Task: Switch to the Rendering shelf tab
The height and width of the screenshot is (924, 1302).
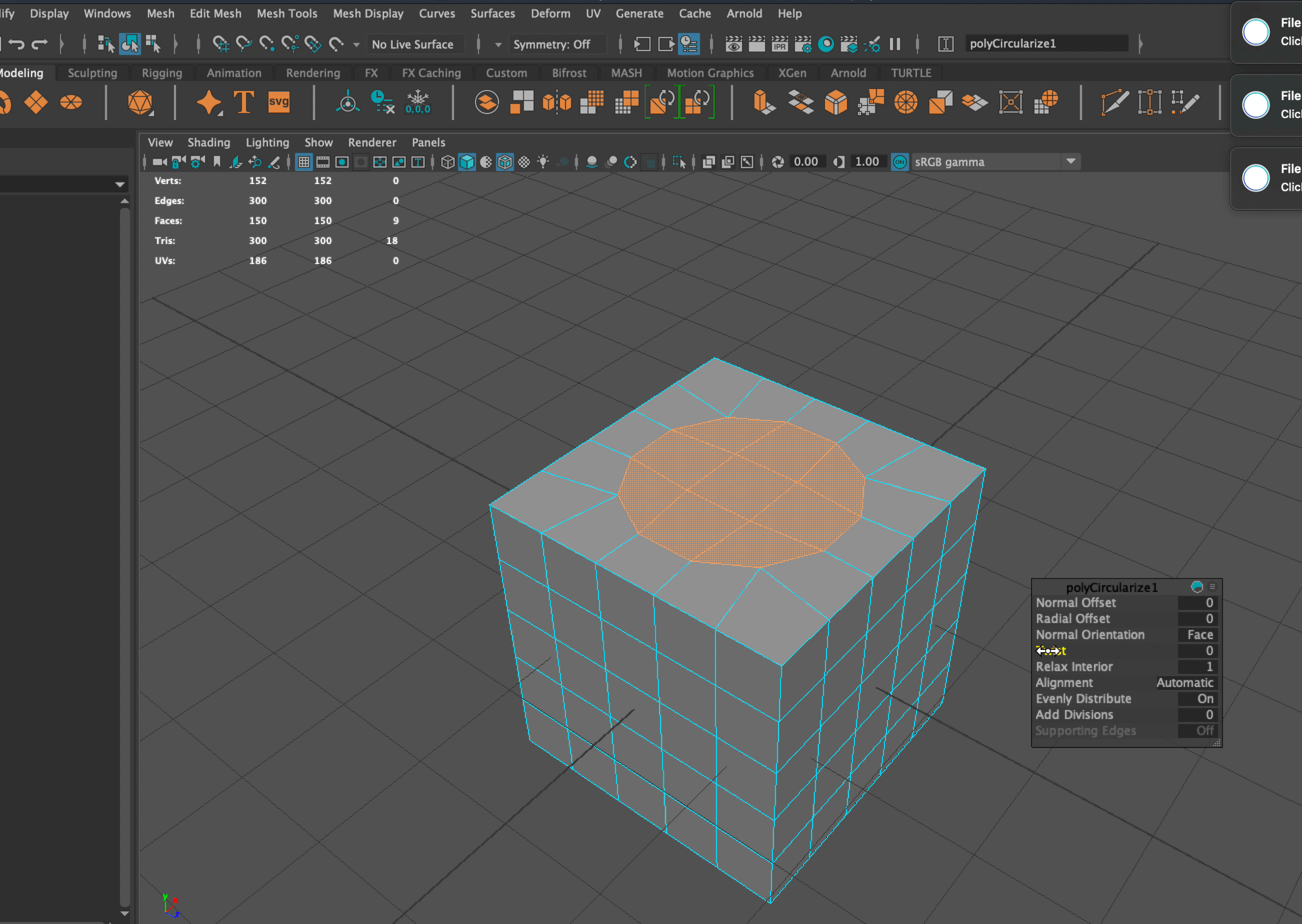Action: (313, 73)
